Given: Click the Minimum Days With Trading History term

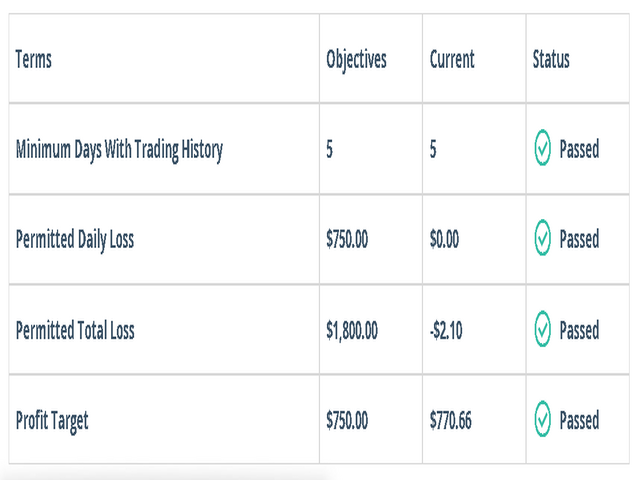Looking at the screenshot, I should (119, 150).
